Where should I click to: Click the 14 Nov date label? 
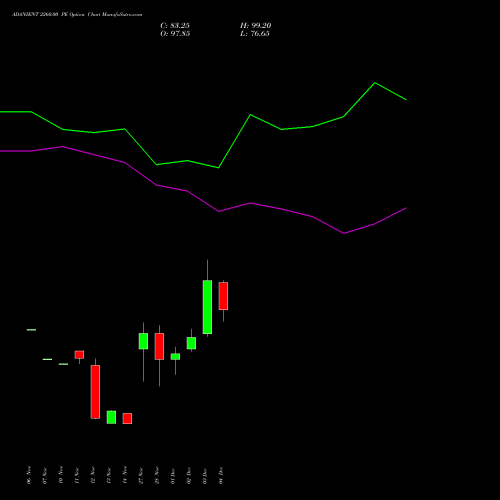coord(125,475)
